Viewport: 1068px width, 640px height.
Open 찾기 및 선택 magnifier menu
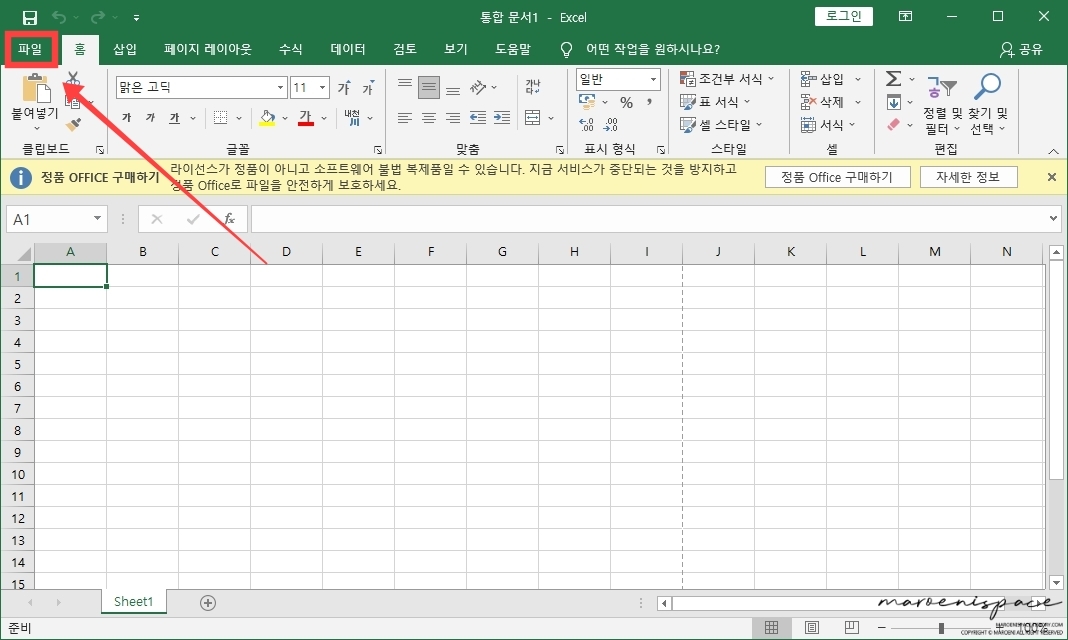pos(987,103)
